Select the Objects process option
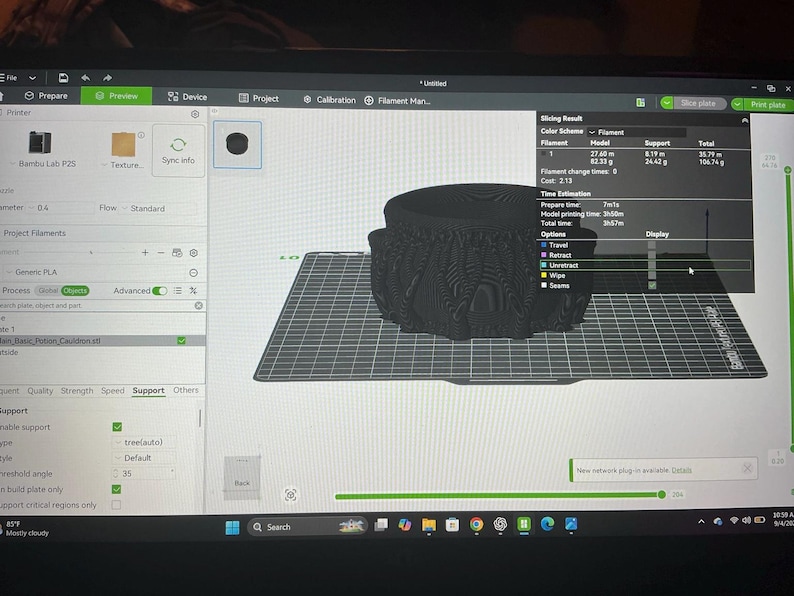This screenshot has height=596, width=794. point(75,291)
